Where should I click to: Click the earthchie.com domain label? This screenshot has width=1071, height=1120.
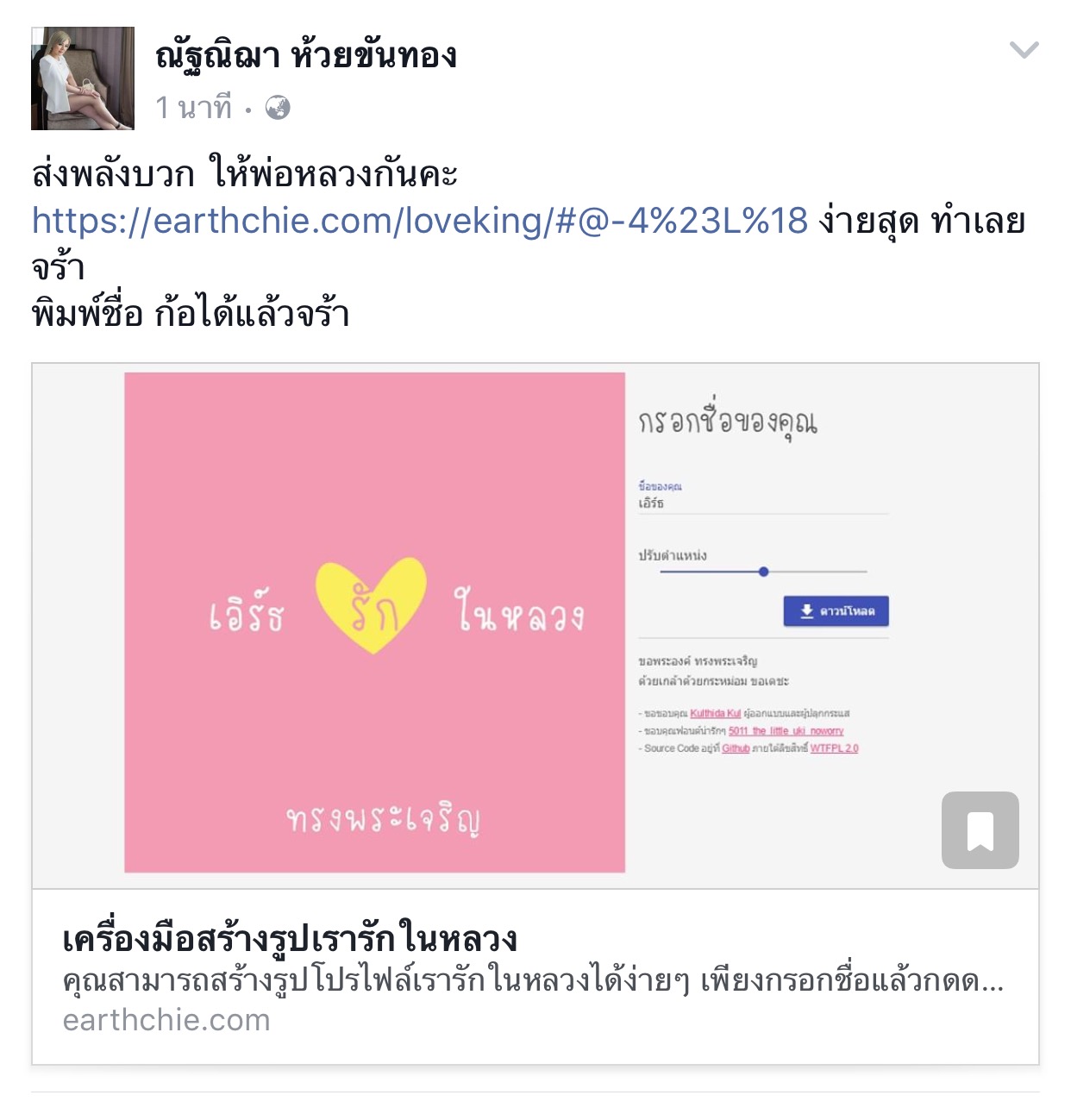[166, 1020]
